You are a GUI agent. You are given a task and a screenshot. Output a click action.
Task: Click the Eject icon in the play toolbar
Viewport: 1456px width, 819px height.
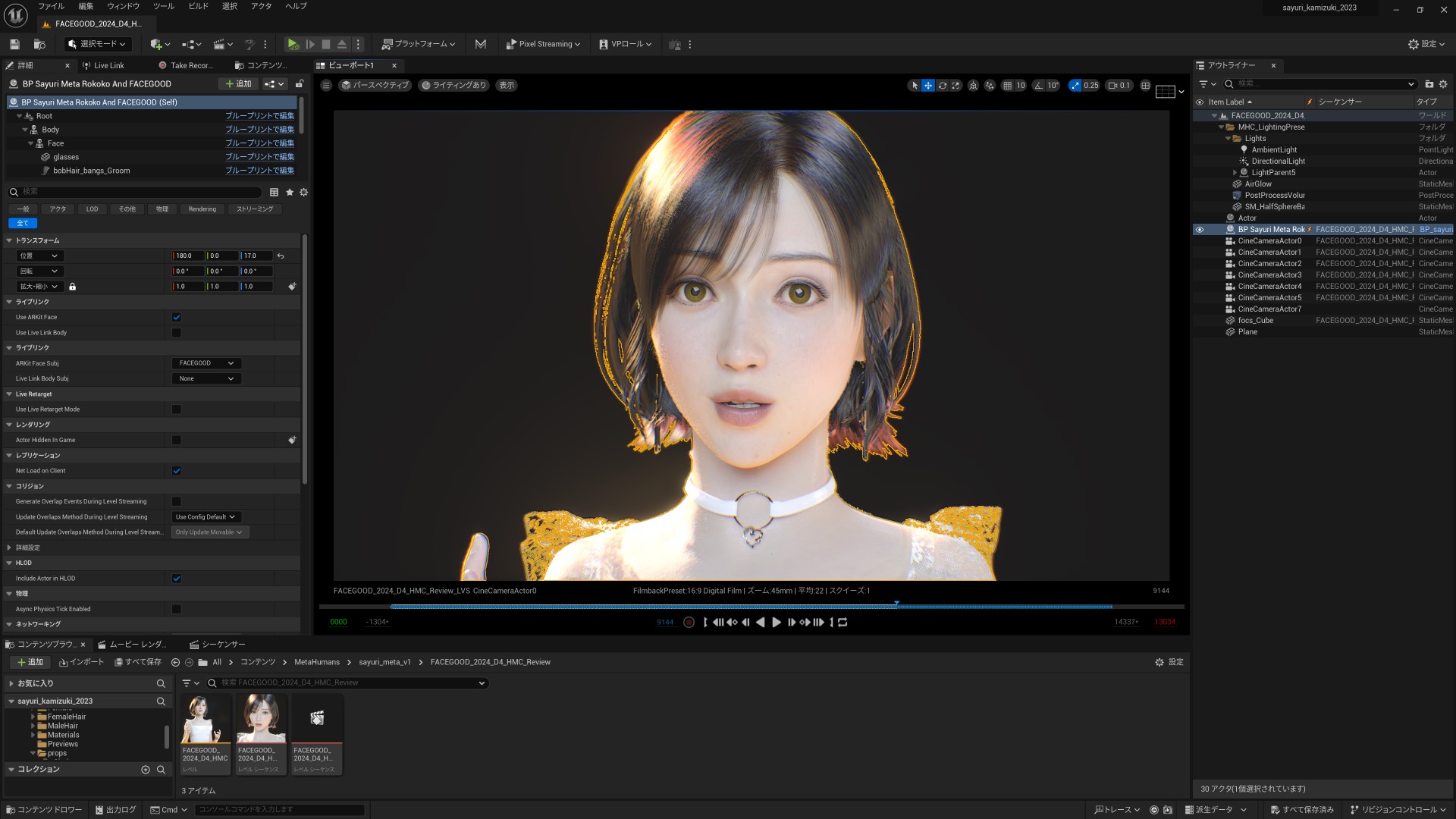click(x=342, y=44)
